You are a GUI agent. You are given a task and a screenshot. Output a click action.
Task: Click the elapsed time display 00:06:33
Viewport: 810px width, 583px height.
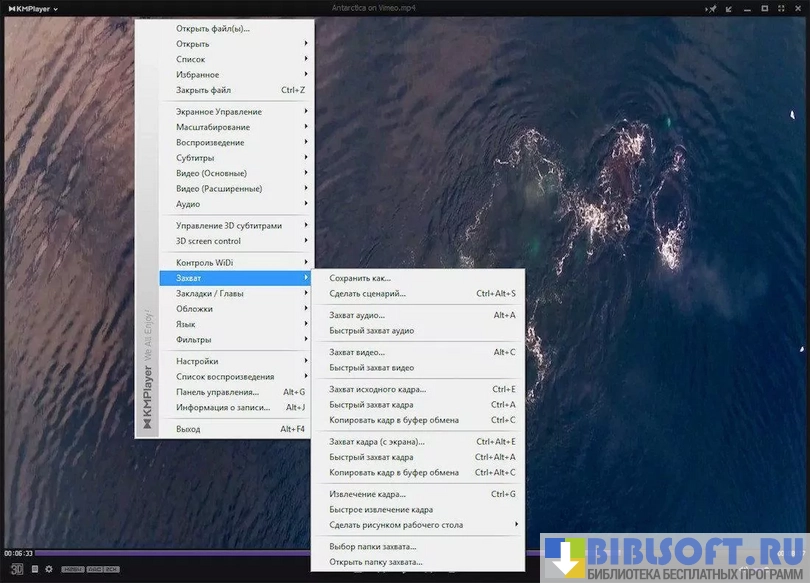pyautogui.click(x=19, y=553)
